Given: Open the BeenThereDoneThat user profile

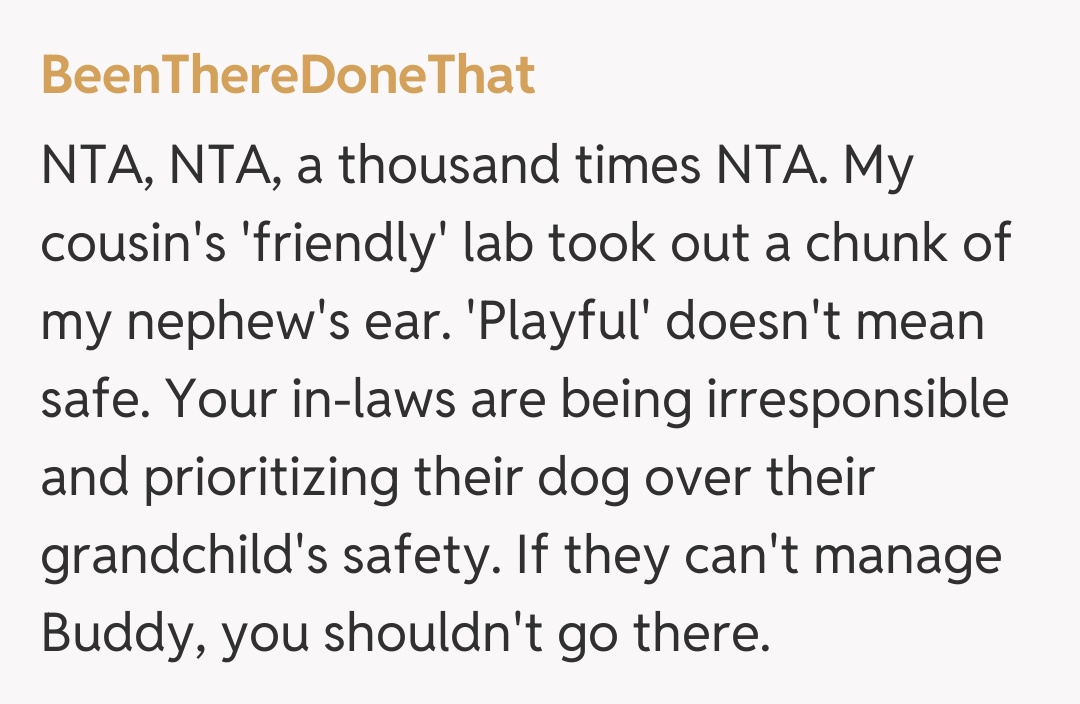Looking at the screenshot, I should [x=288, y=76].
